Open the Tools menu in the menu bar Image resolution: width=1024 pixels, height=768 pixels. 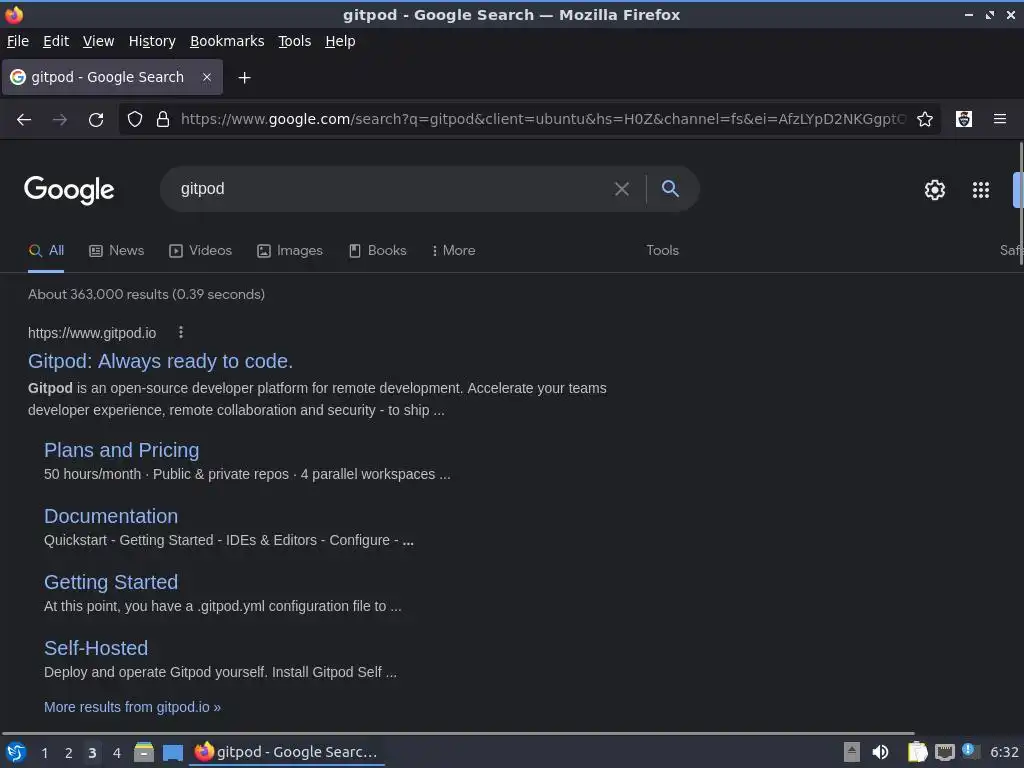pyautogui.click(x=295, y=41)
